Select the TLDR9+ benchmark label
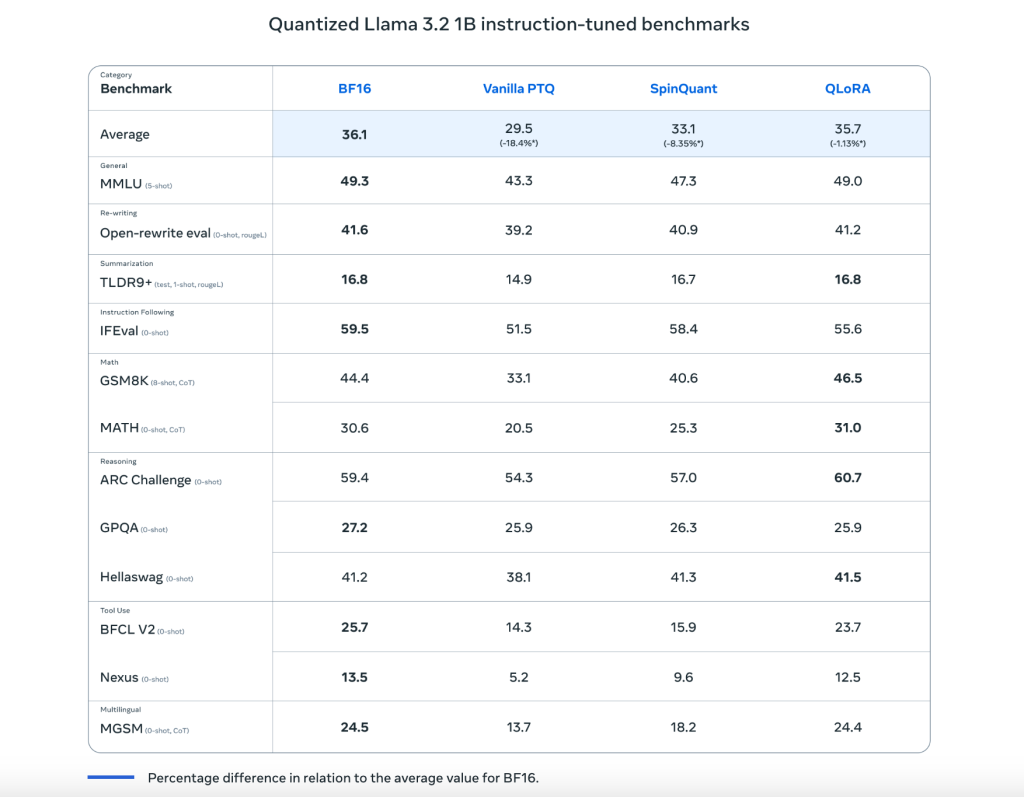This screenshot has width=1024, height=797. 126,283
